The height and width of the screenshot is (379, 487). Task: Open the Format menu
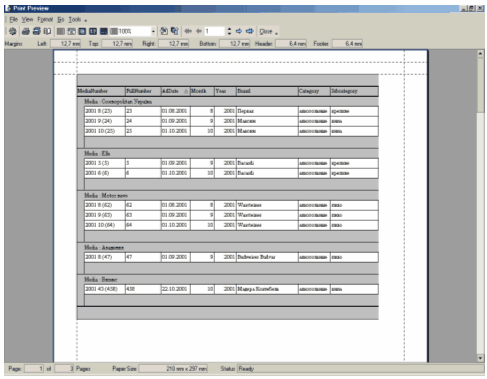(45, 19)
